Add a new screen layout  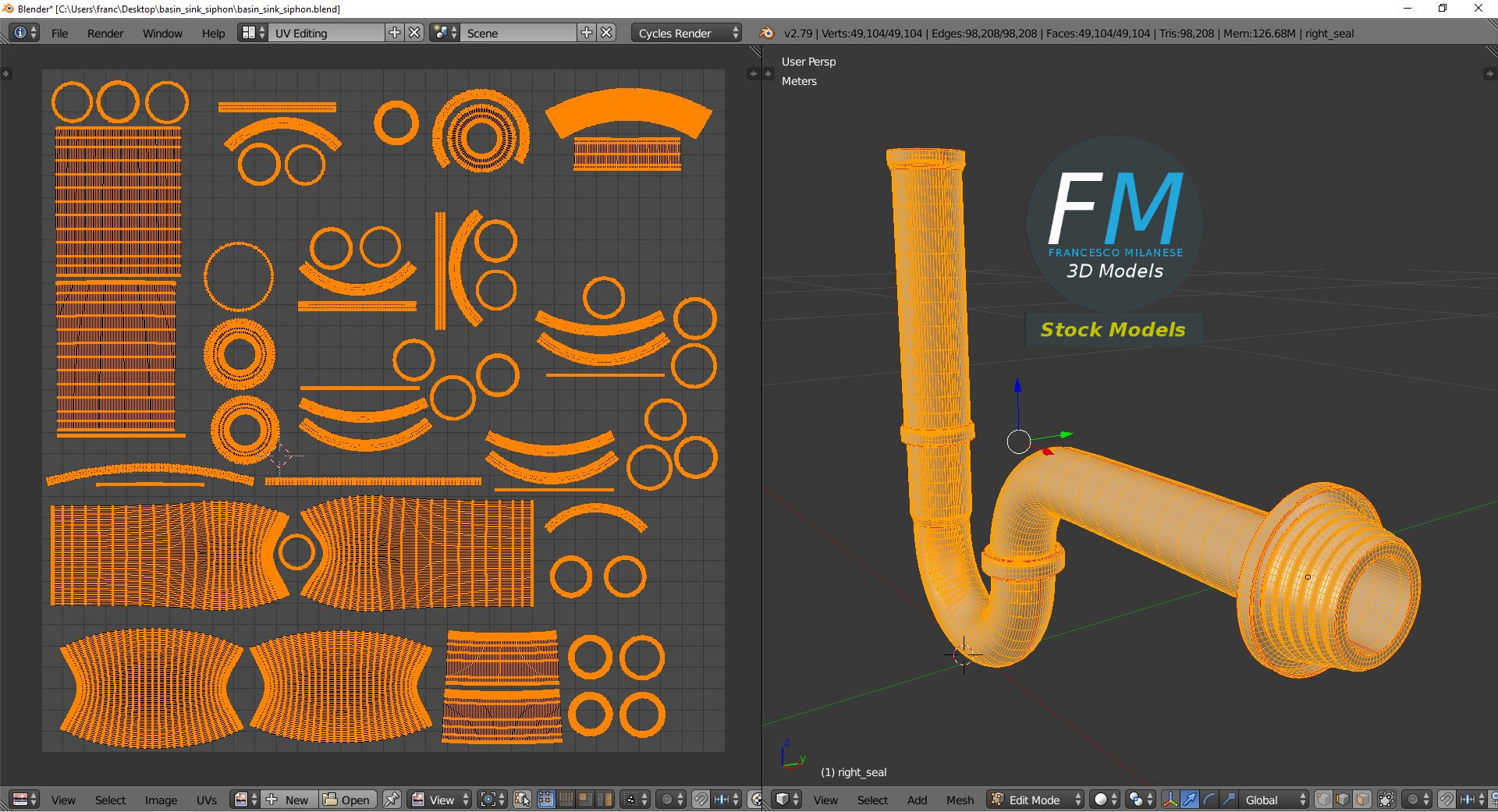[395, 33]
